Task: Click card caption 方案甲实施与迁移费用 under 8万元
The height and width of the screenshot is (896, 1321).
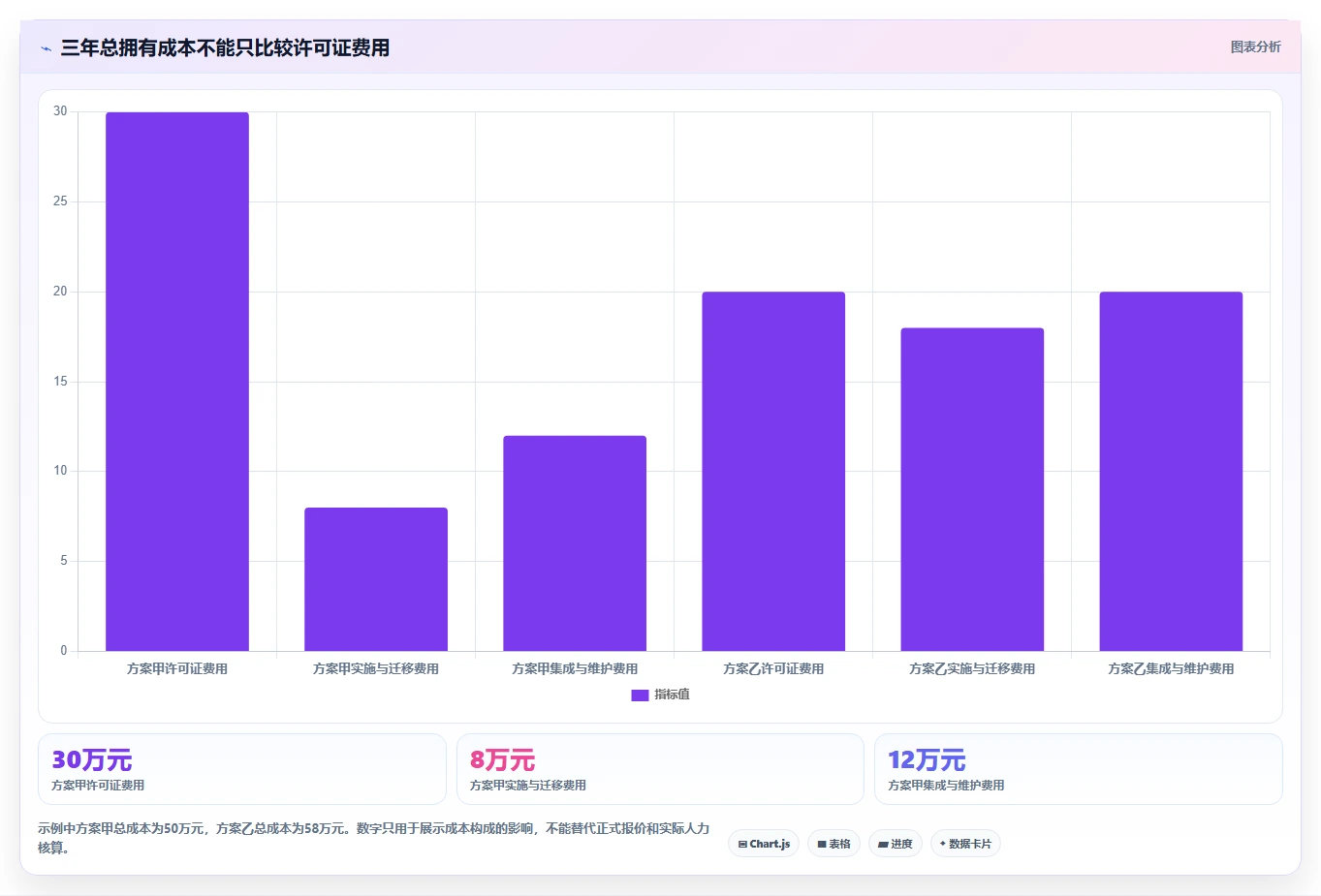Action: [x=528, y=786]
